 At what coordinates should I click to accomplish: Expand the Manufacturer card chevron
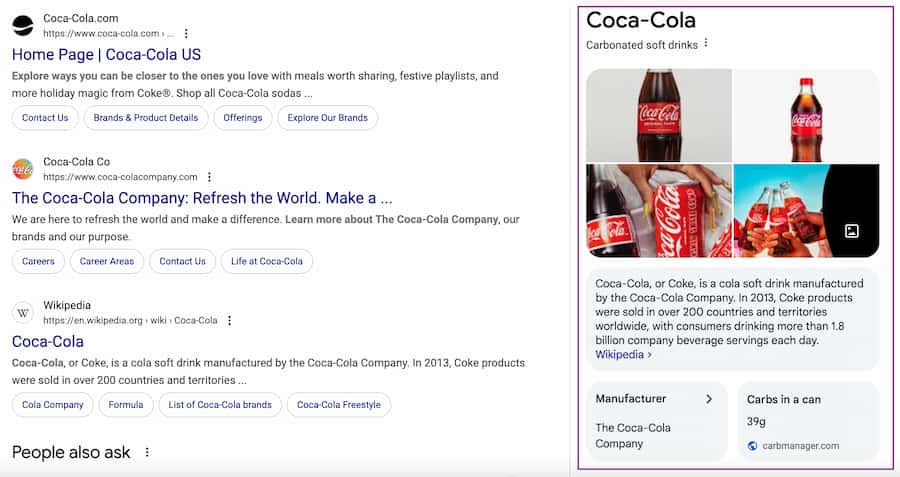pos(709,399)
